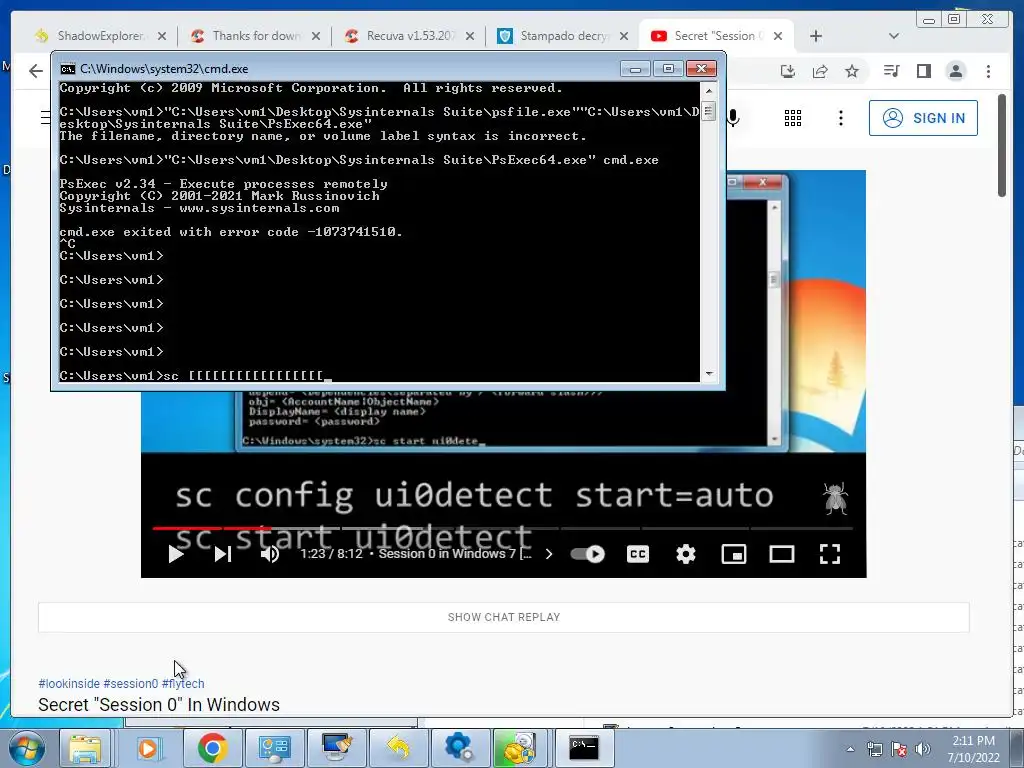Open system volume tray icon
The width and height of the screenshot is (1024, 768).
point(923,749)
